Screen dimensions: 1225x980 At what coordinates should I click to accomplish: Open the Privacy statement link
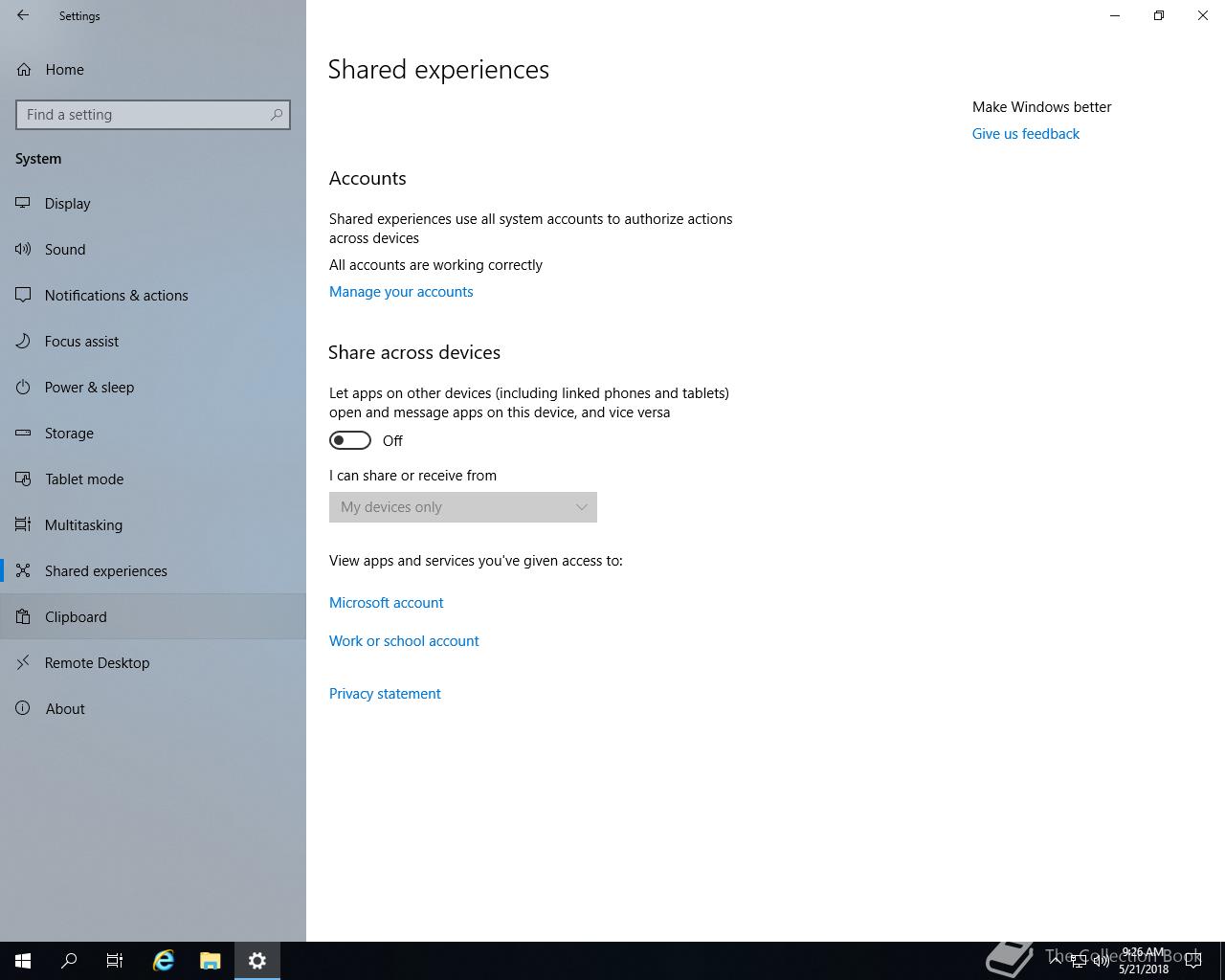tap(385, 694)
